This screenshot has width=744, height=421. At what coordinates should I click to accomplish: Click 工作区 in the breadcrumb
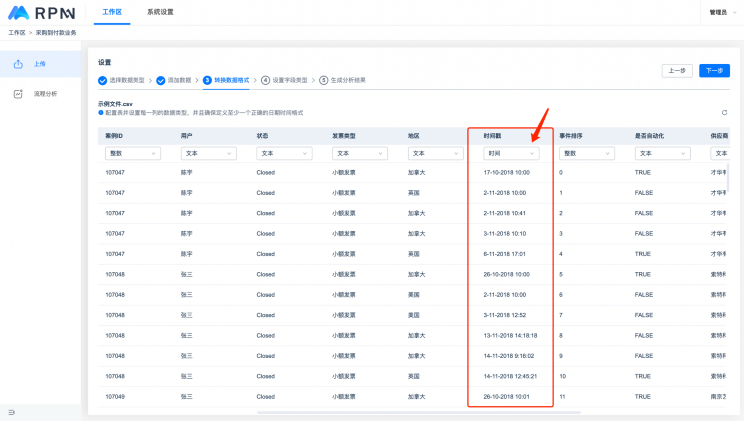(x=17, y=33)
